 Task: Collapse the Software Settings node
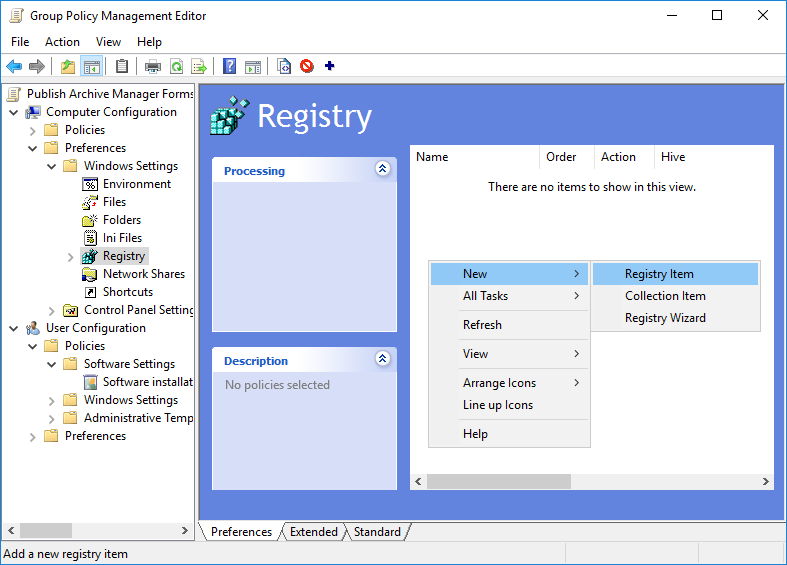point(52,365)
